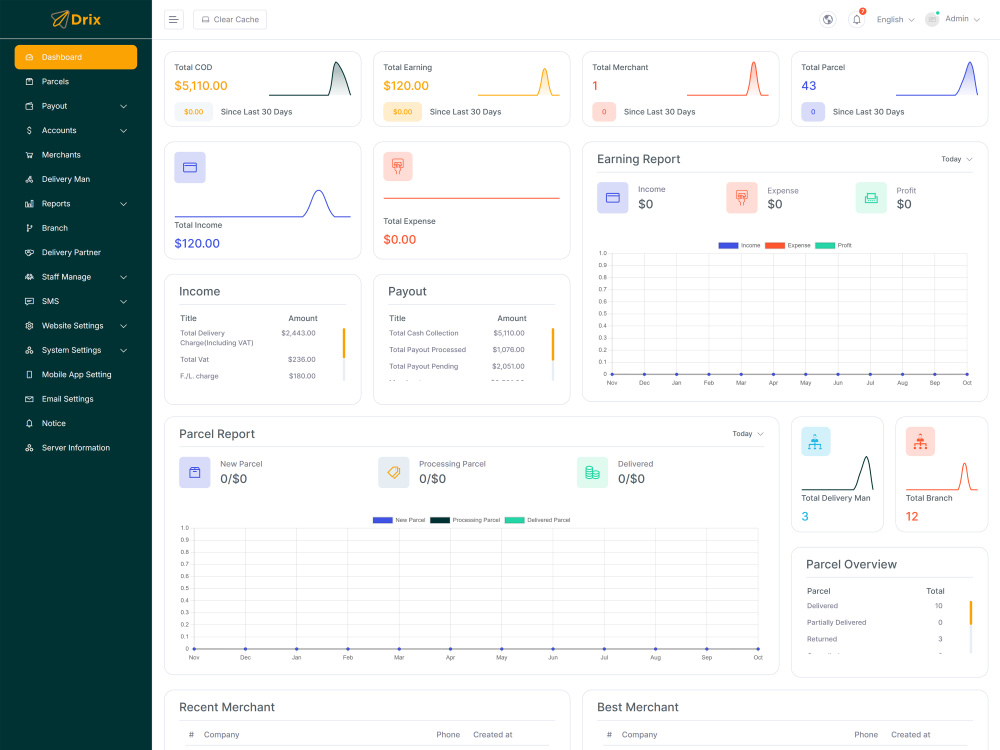
Task: Click the Drix logo
Action: [x=76, y=19]
